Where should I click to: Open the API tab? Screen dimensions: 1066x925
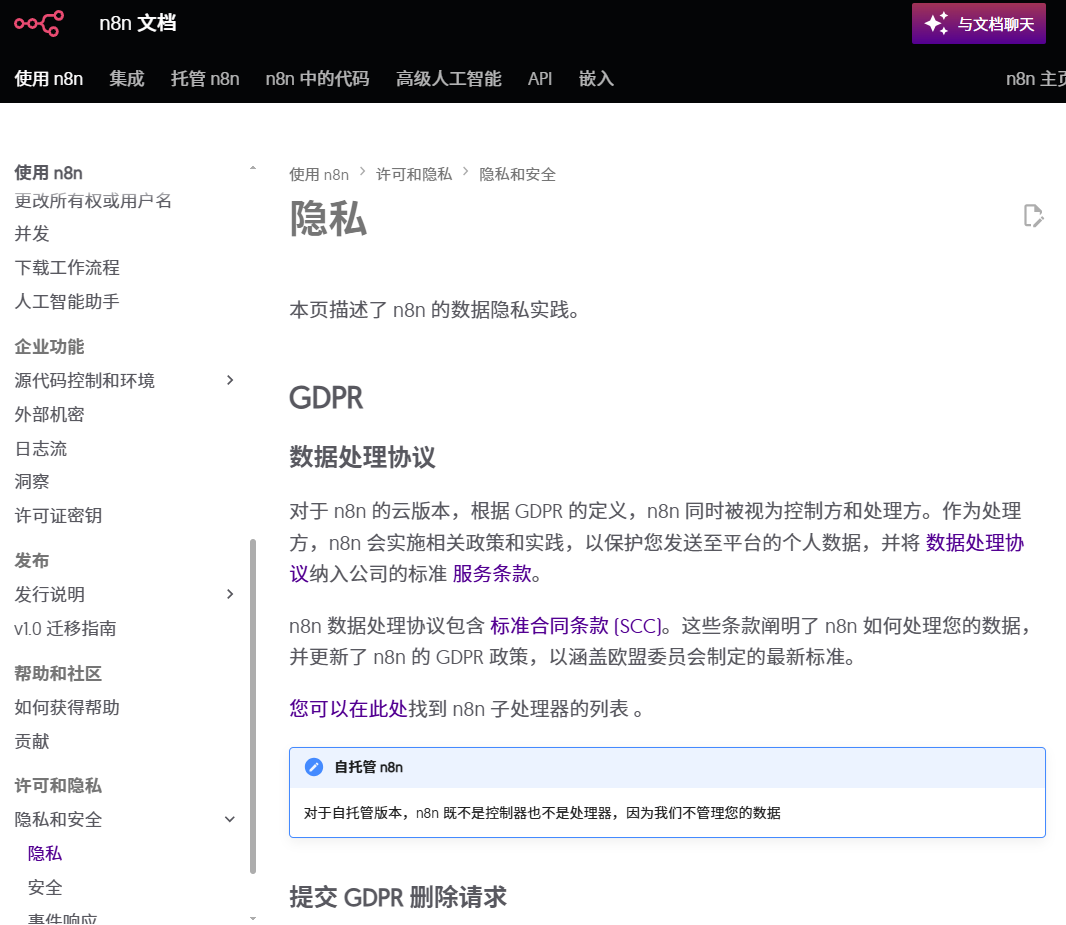pyautogui.click(x=540, y=79)
